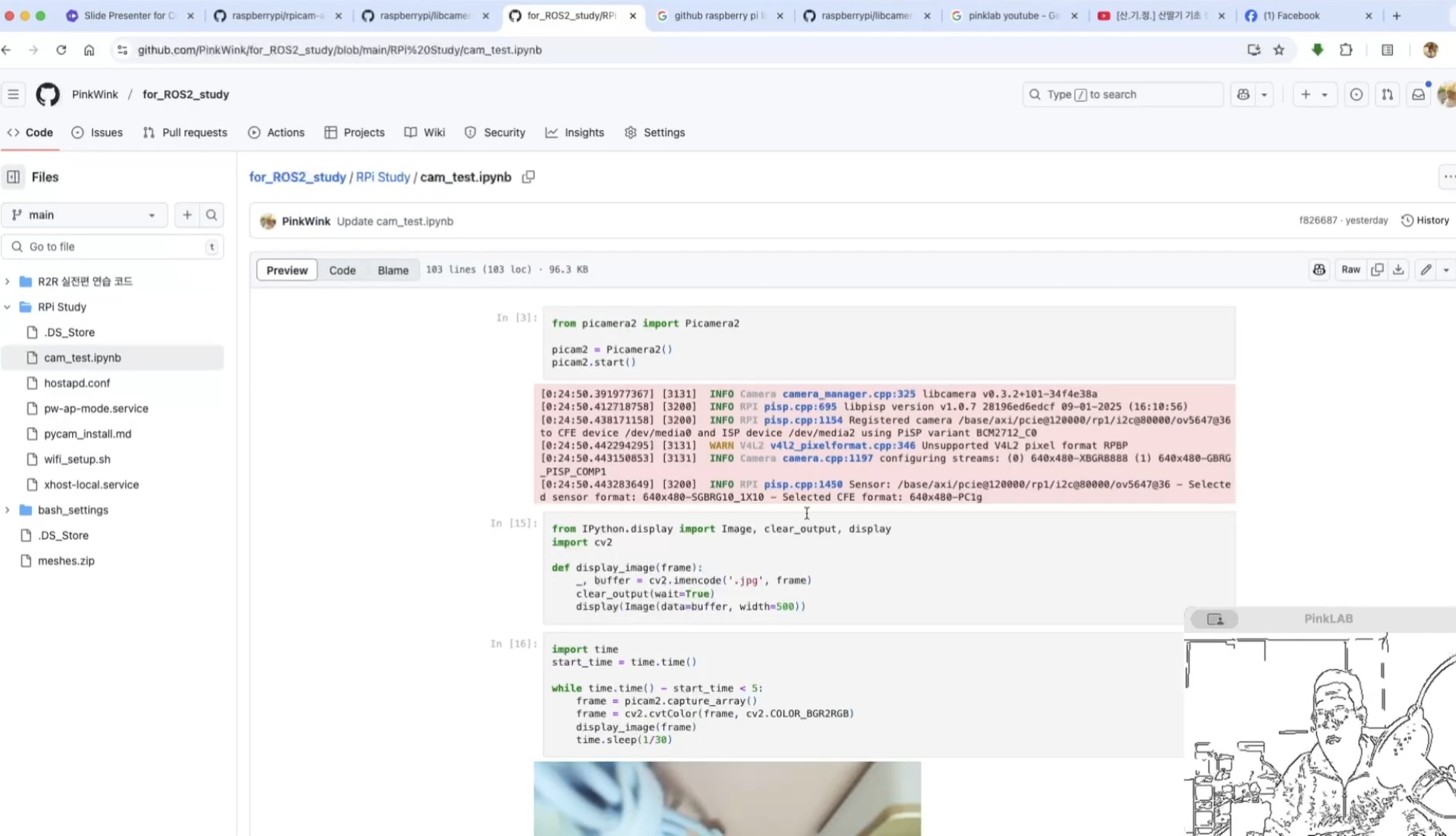Open the main branch dropdown
Viewport: 1456px width, 836px height.
(84, 215)
